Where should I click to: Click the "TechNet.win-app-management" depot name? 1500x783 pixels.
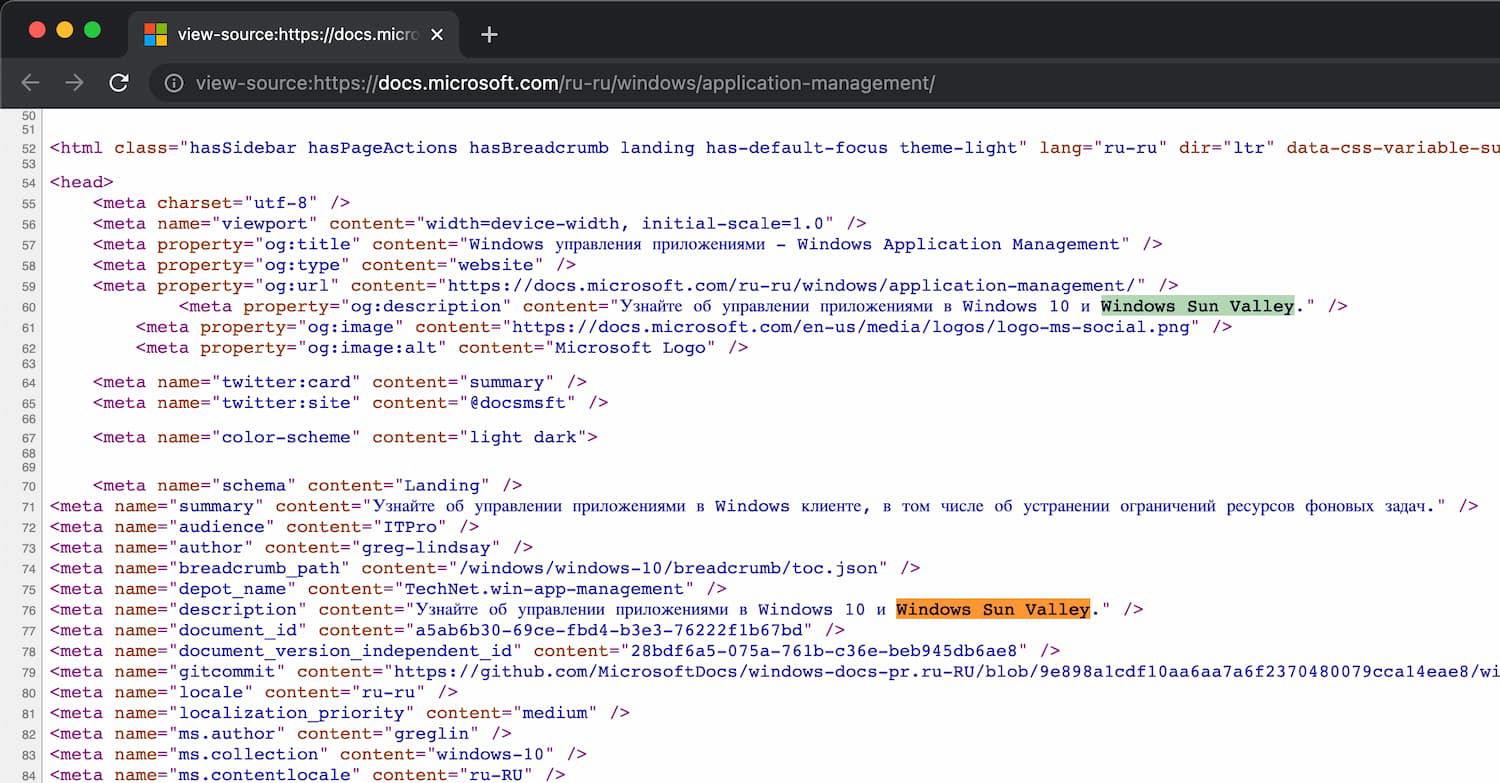[543, 589]
